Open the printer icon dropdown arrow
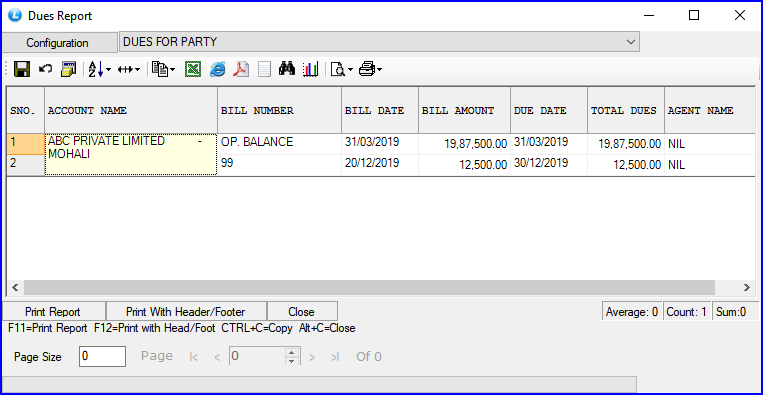This screenshot has height=395, width=763. point(379,70)
